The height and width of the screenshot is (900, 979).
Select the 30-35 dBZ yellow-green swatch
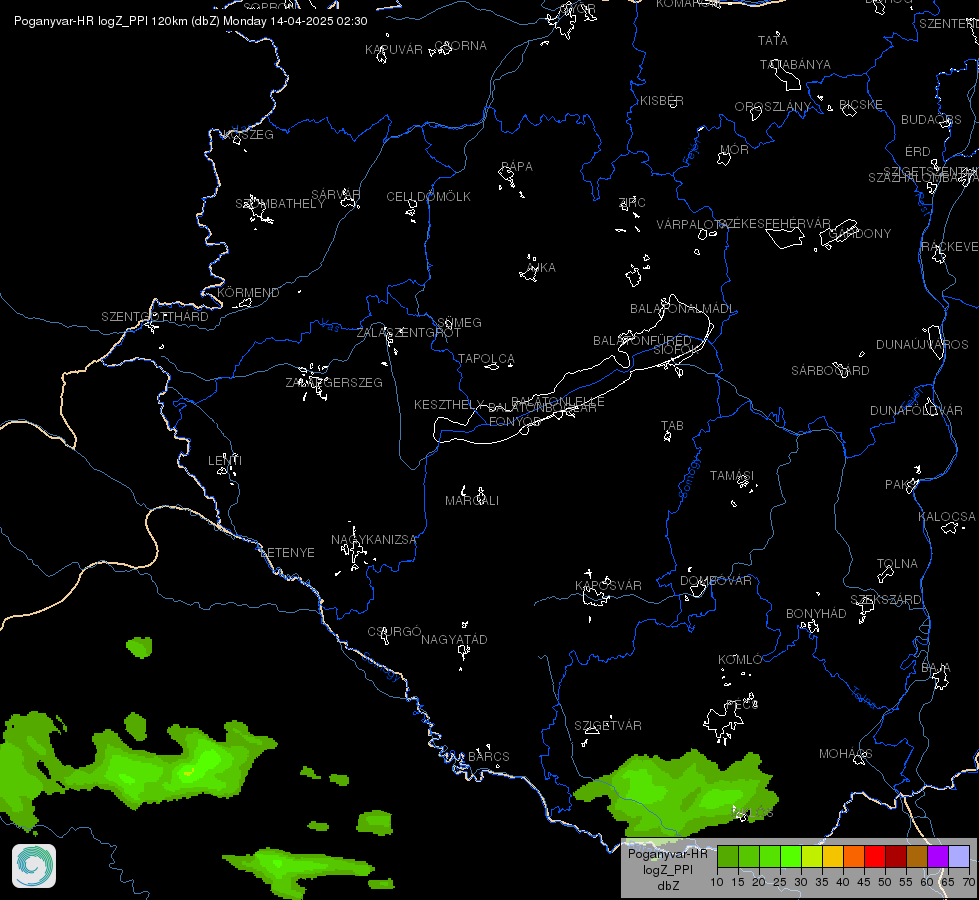(x=812, y=856)
